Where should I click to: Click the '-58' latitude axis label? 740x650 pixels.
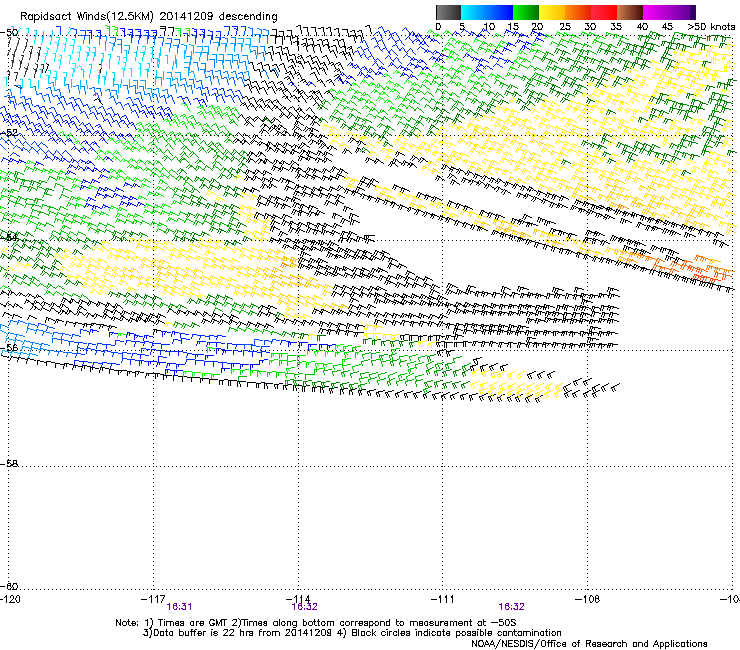tap(9, 464)
